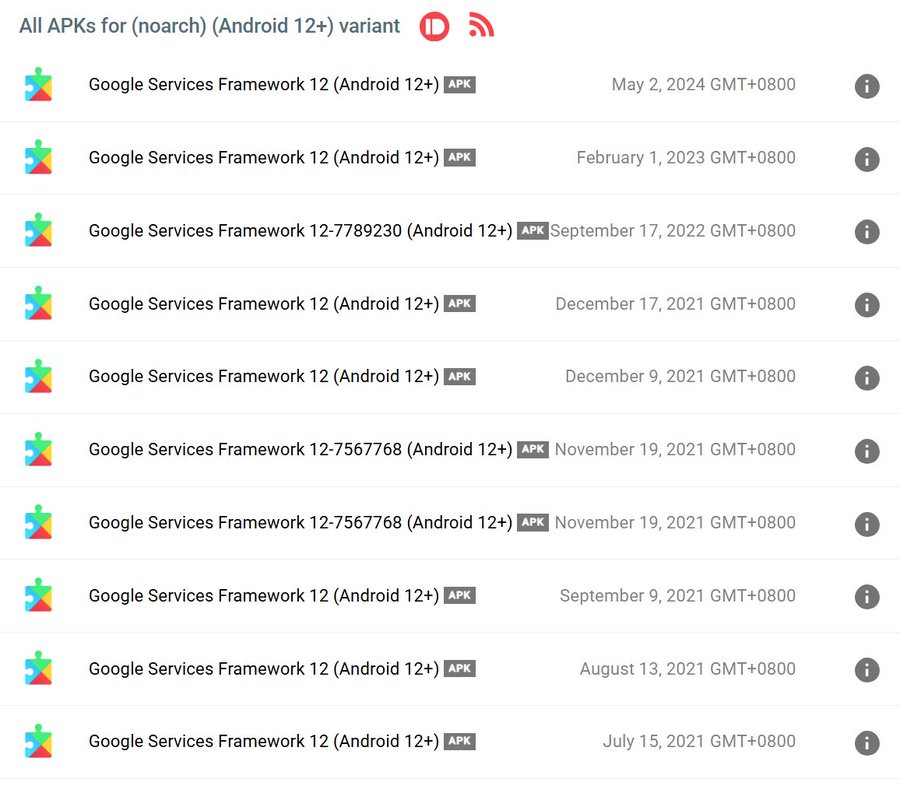Click APK badge on the September 9, 2021 row
The height and width of the screenshot is (786, 900).
coord(460,596)
